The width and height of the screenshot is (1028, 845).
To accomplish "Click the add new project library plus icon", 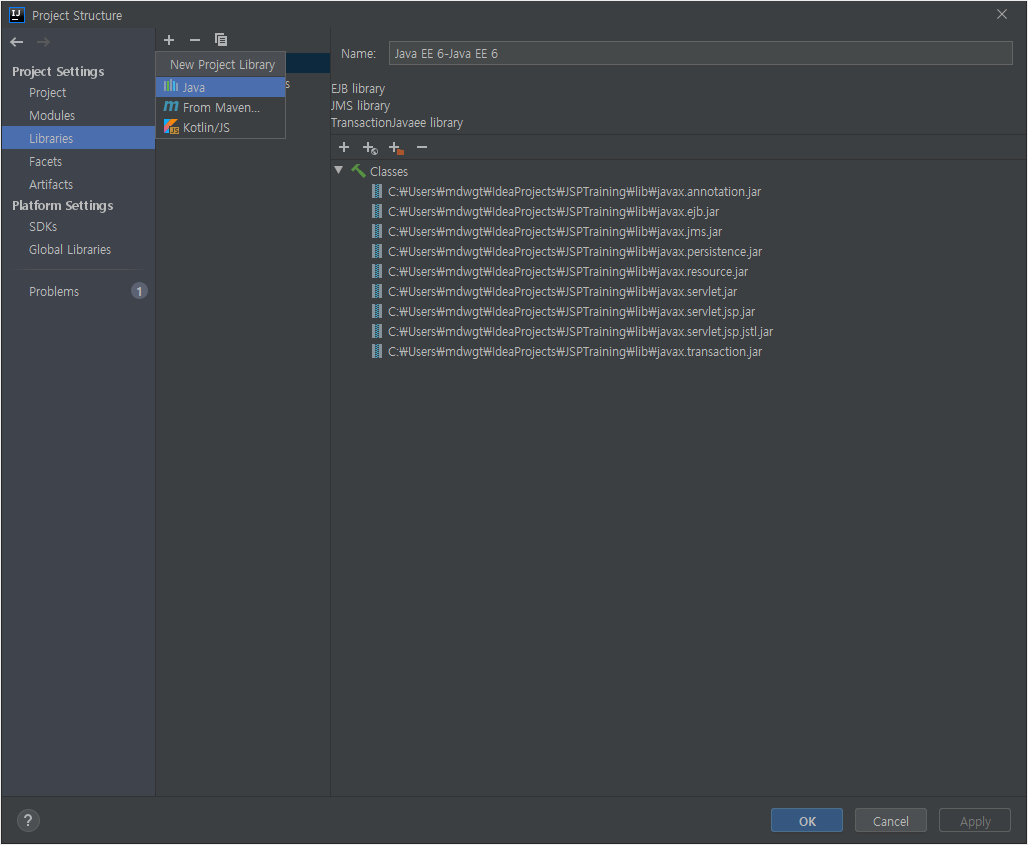I will click(169, 40).
